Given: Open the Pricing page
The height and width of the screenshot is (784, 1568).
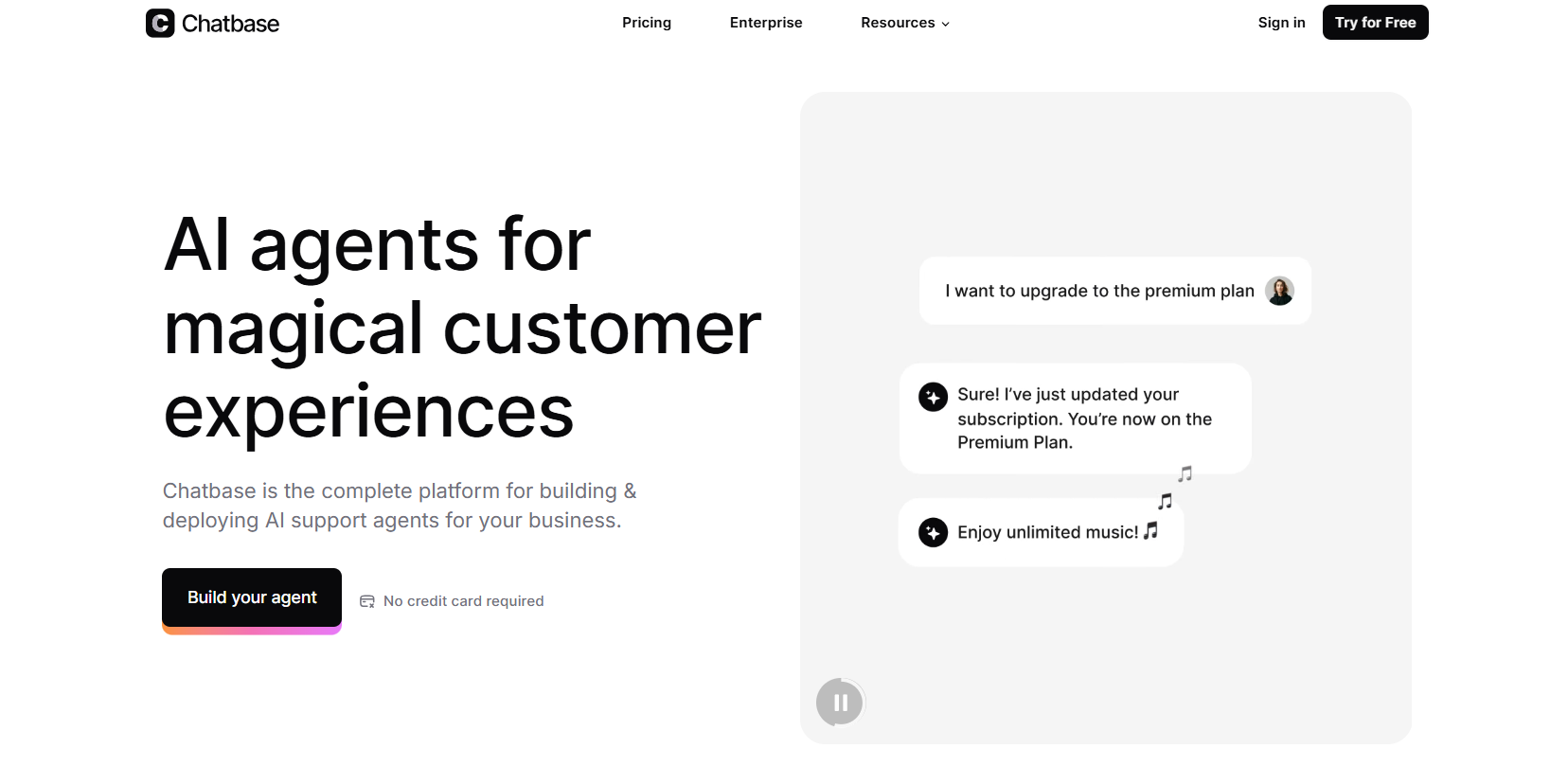Looking at the screenshot, I should tap(647, 23).
